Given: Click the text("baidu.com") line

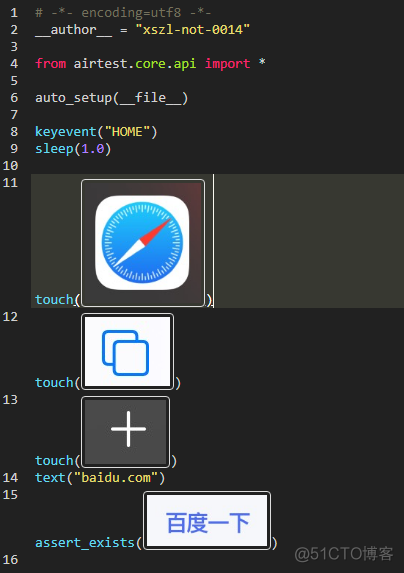Looking at the screenshot, I should (x=100, y=478).
